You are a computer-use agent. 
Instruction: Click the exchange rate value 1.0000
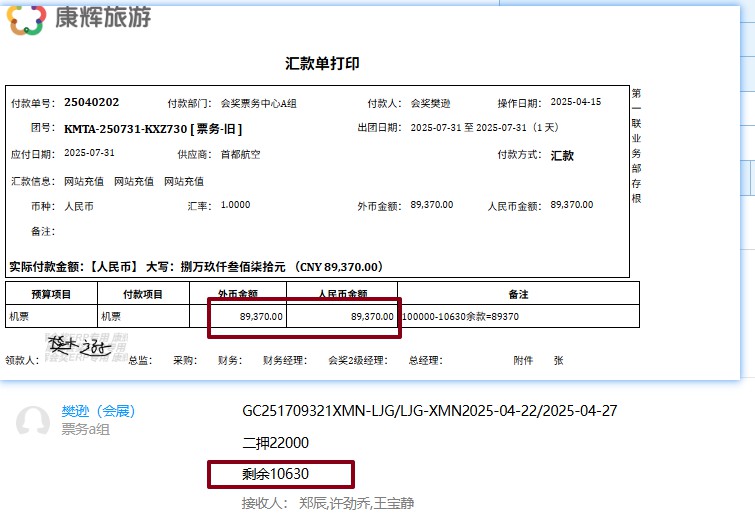pyautogui.click(x=235, y=205)
